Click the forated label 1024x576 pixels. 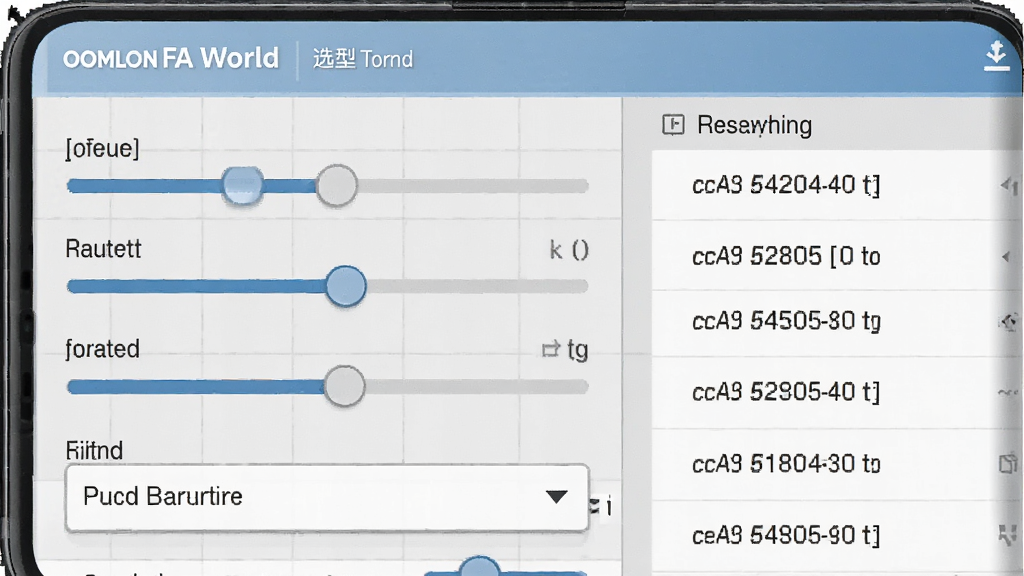103,349
